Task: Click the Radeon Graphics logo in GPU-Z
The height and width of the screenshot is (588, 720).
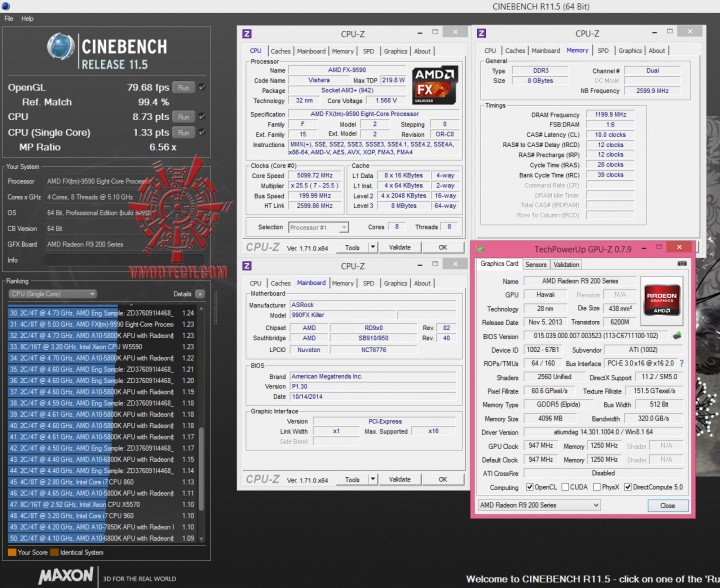Action: click(662, 301)
